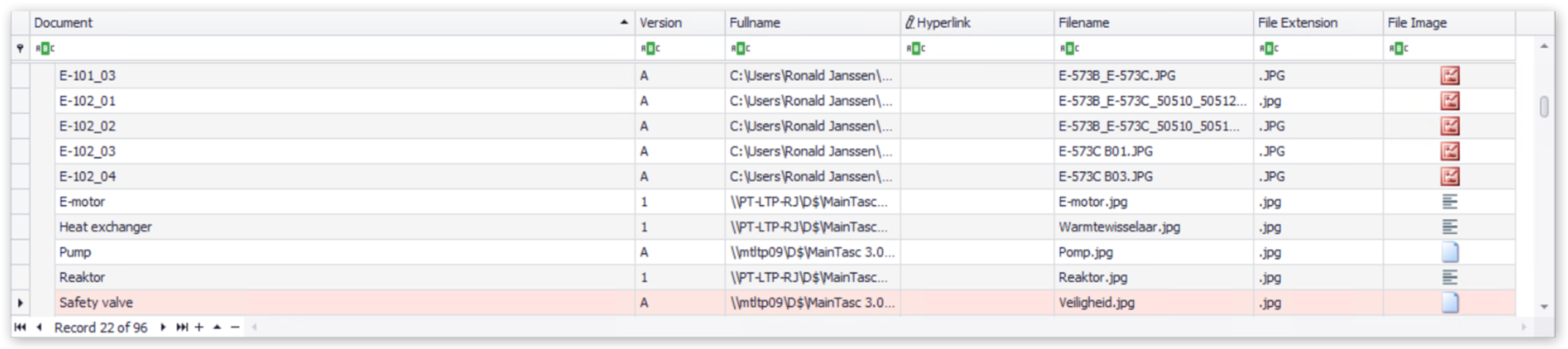1568x349 pixels.
Task: Click text file icon for E-motor row
Action: pyautogui.click(x=1449, y=201)
